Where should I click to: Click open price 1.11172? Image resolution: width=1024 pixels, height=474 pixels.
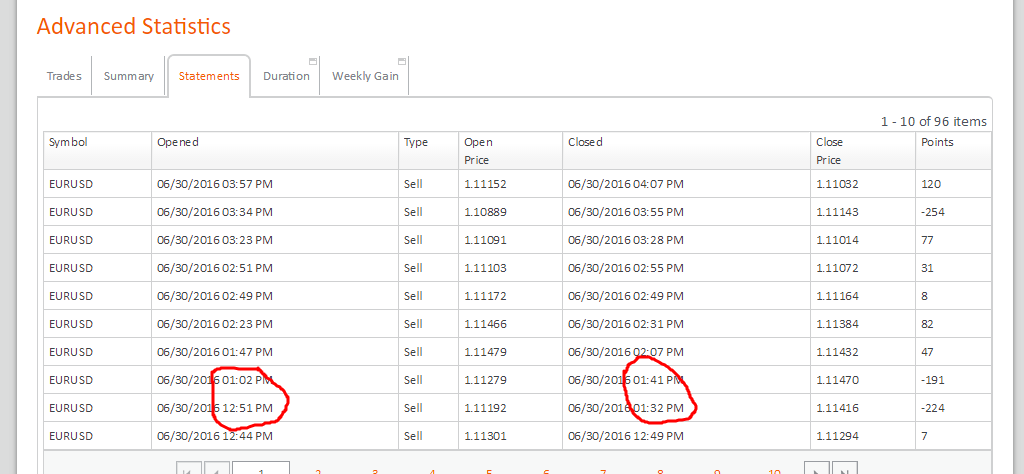[485, 296]
